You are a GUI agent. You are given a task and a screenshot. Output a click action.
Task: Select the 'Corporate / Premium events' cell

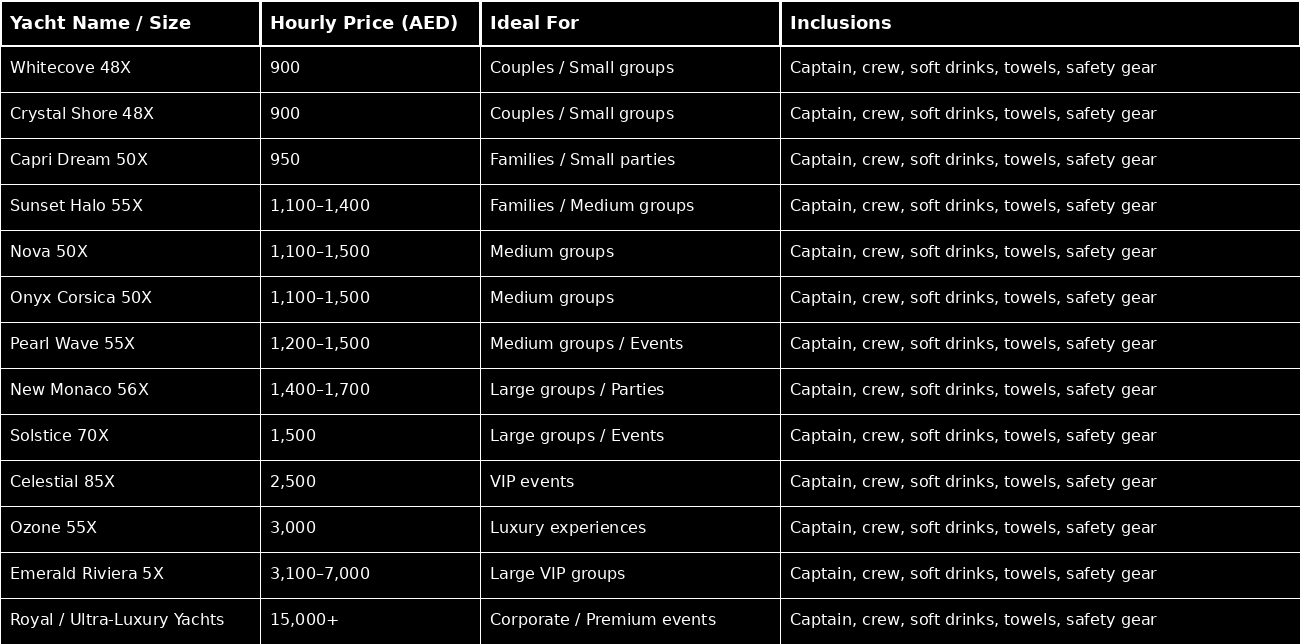click(603, 620)
